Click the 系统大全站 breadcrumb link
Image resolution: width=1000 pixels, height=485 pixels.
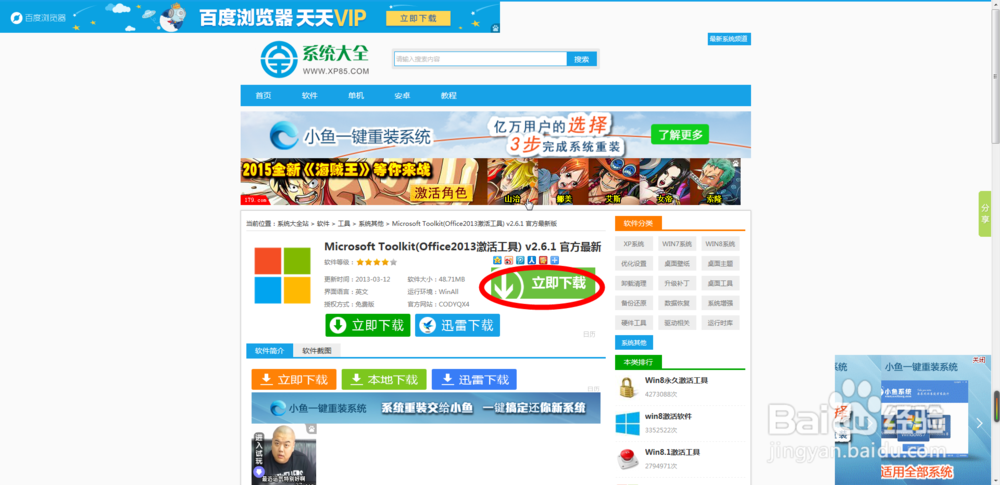tap(293, 224)
